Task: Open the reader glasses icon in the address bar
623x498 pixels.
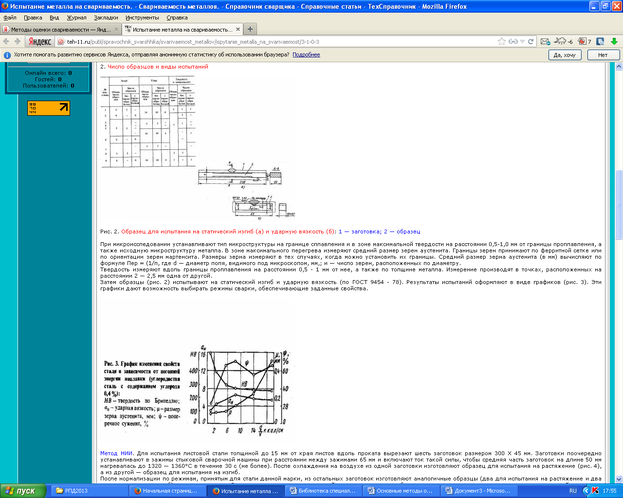Action: 513,41
